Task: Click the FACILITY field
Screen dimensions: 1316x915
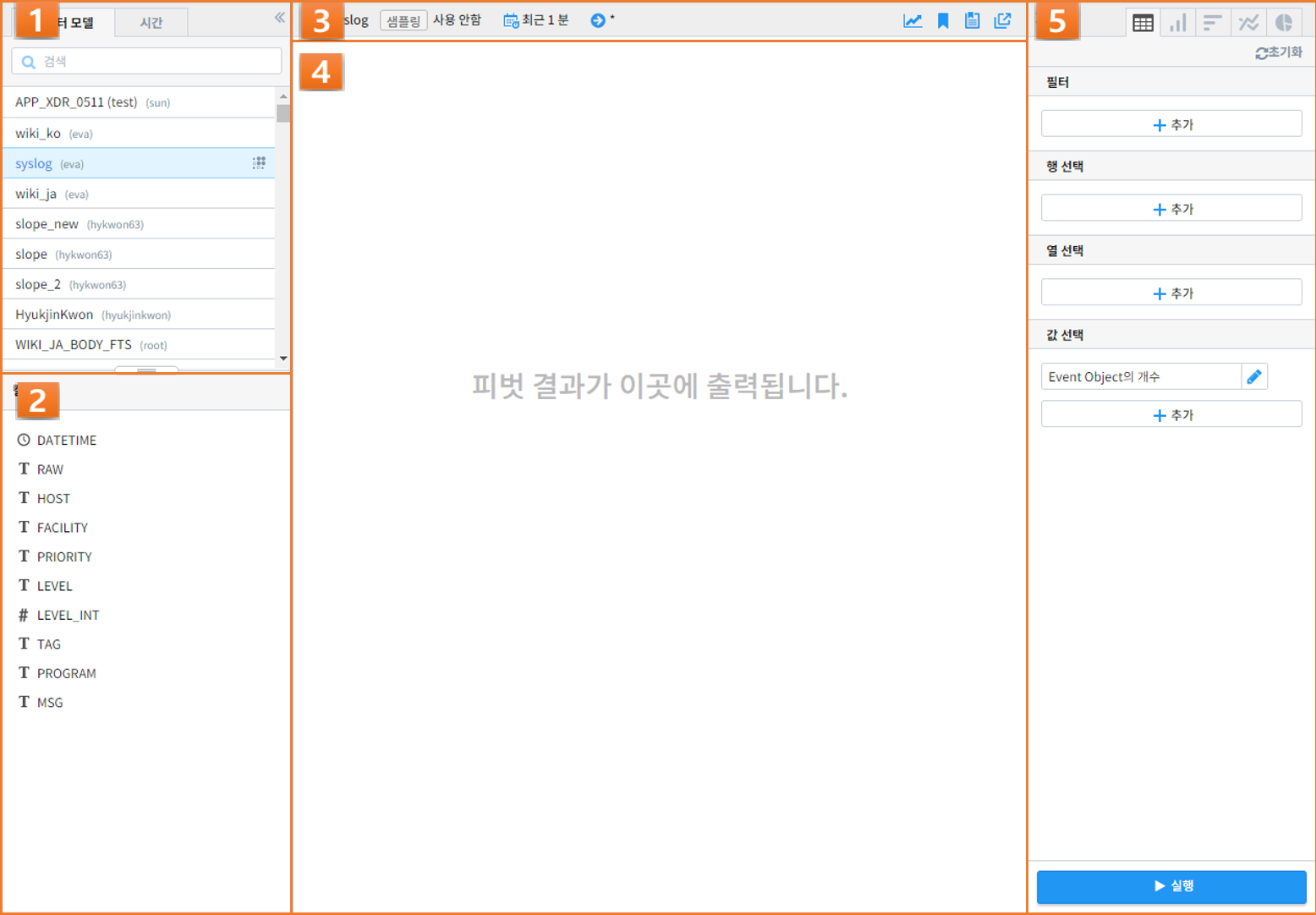Action: (53, 528)
